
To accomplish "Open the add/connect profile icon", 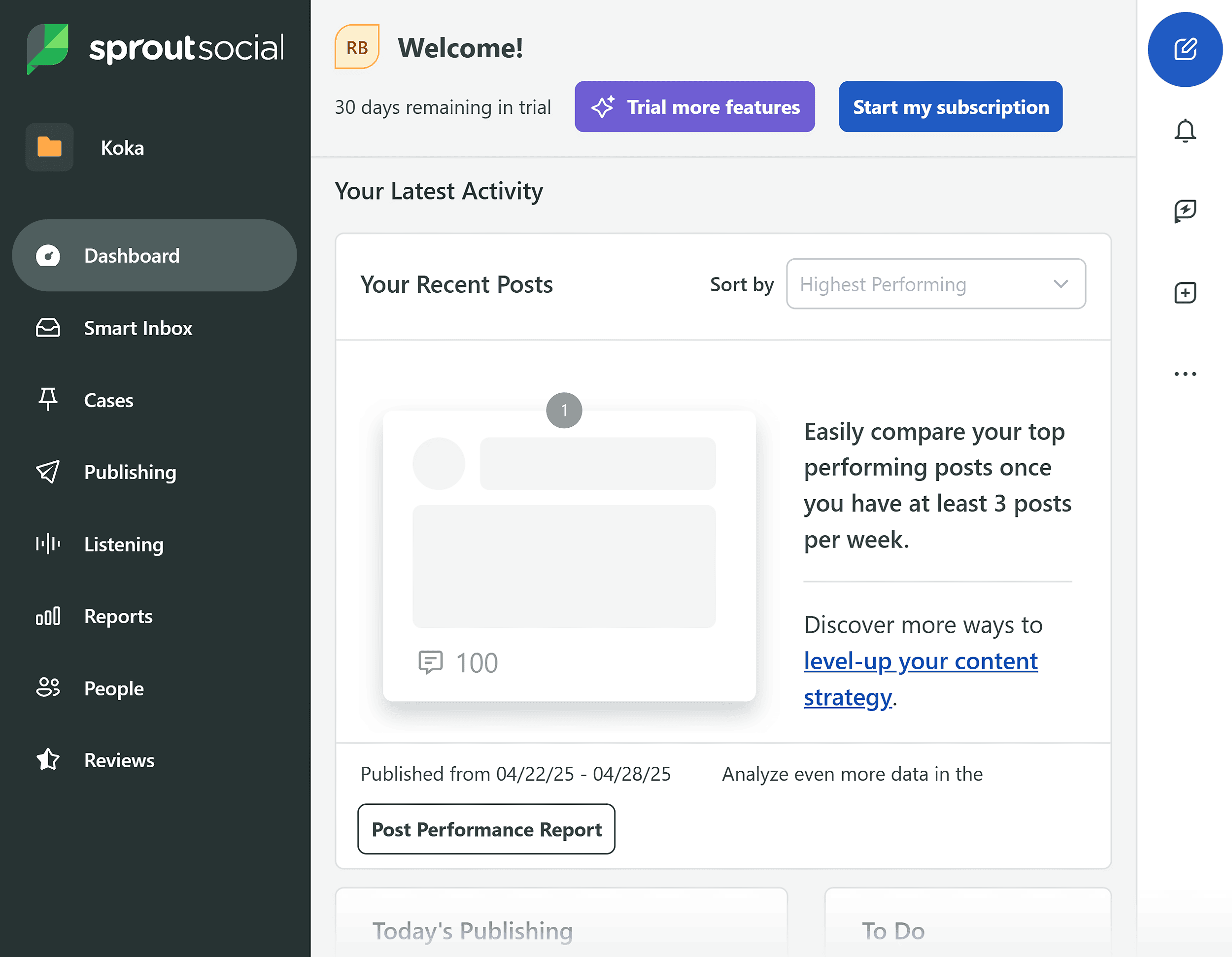I will pos(1185,292).
